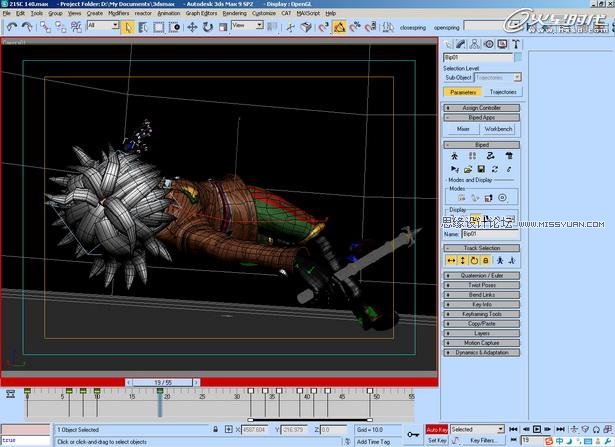615x447 pixels.
Task: Open the Animation menu
Action: coord(169,13)
